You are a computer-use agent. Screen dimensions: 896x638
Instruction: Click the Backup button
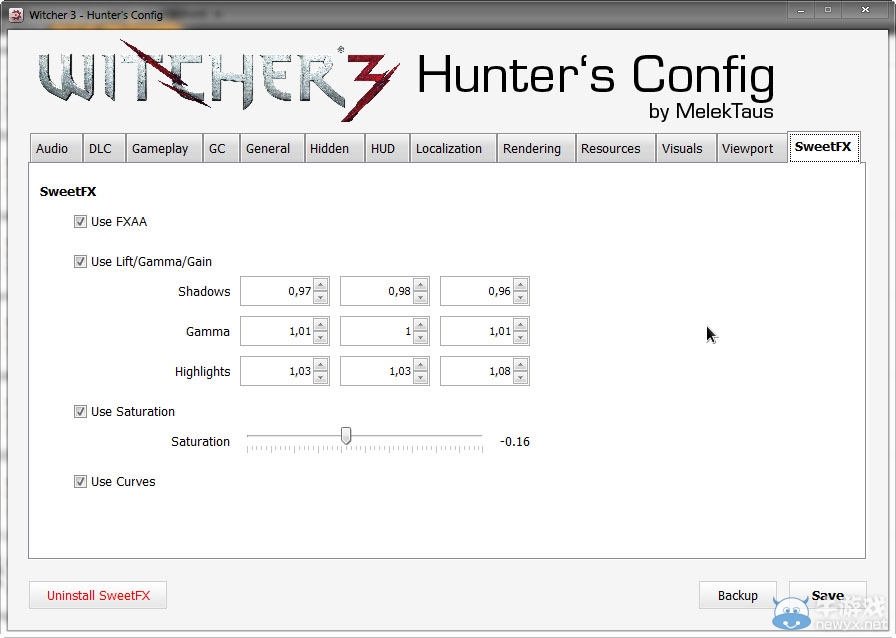(738, 595)
